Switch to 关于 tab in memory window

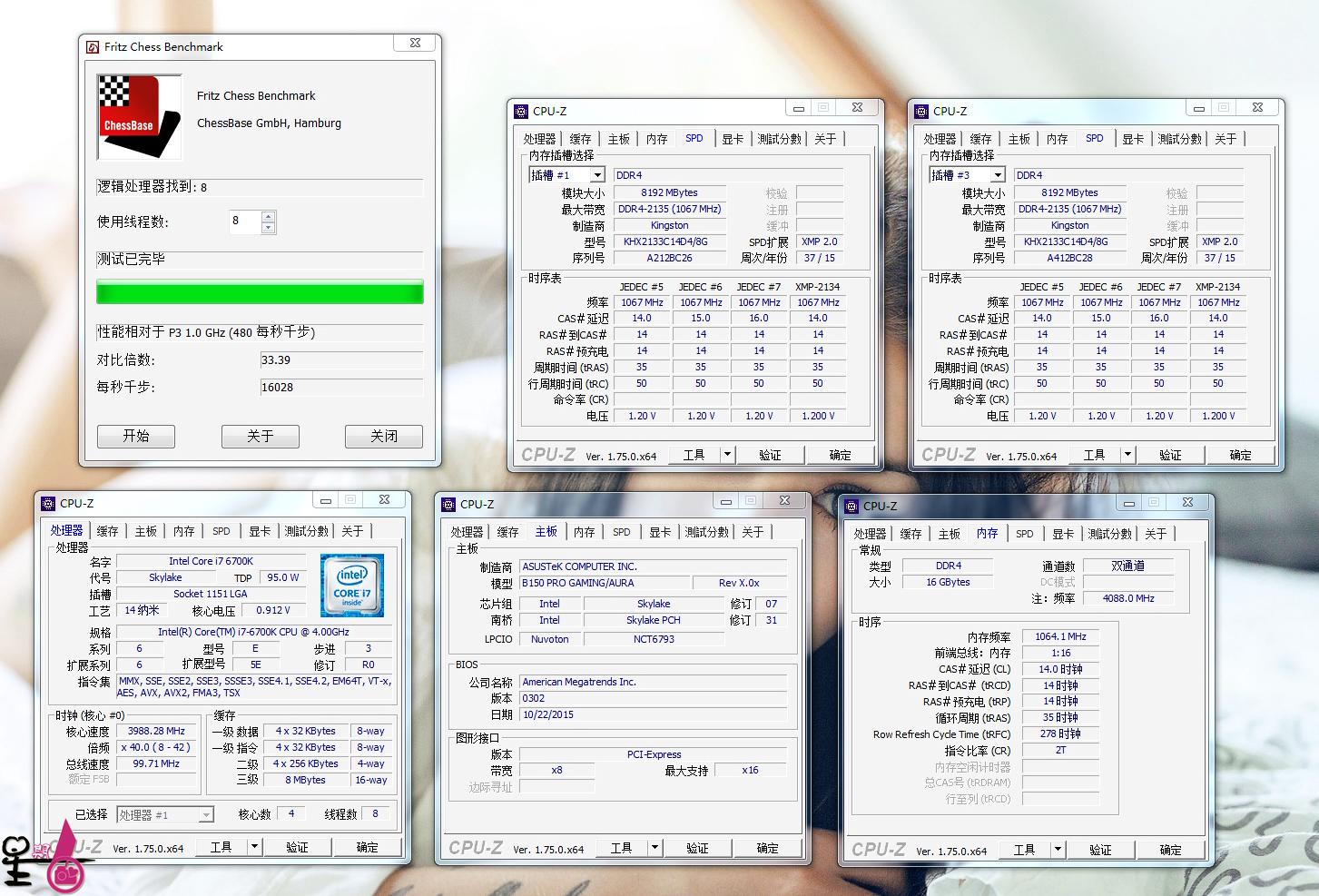click(x=1156, y=534)
